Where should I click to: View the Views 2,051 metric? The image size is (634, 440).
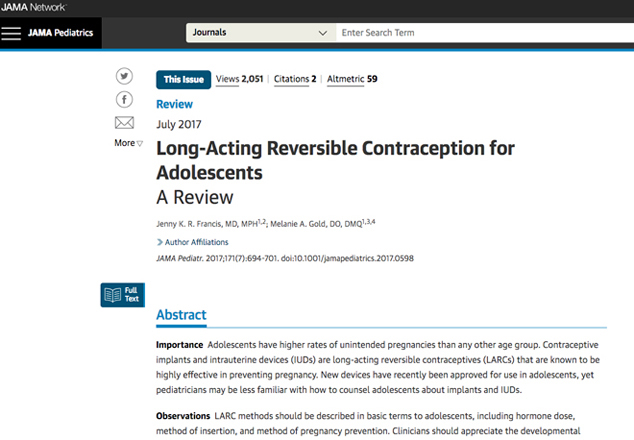pyautogui.click(x=239, y=79)
